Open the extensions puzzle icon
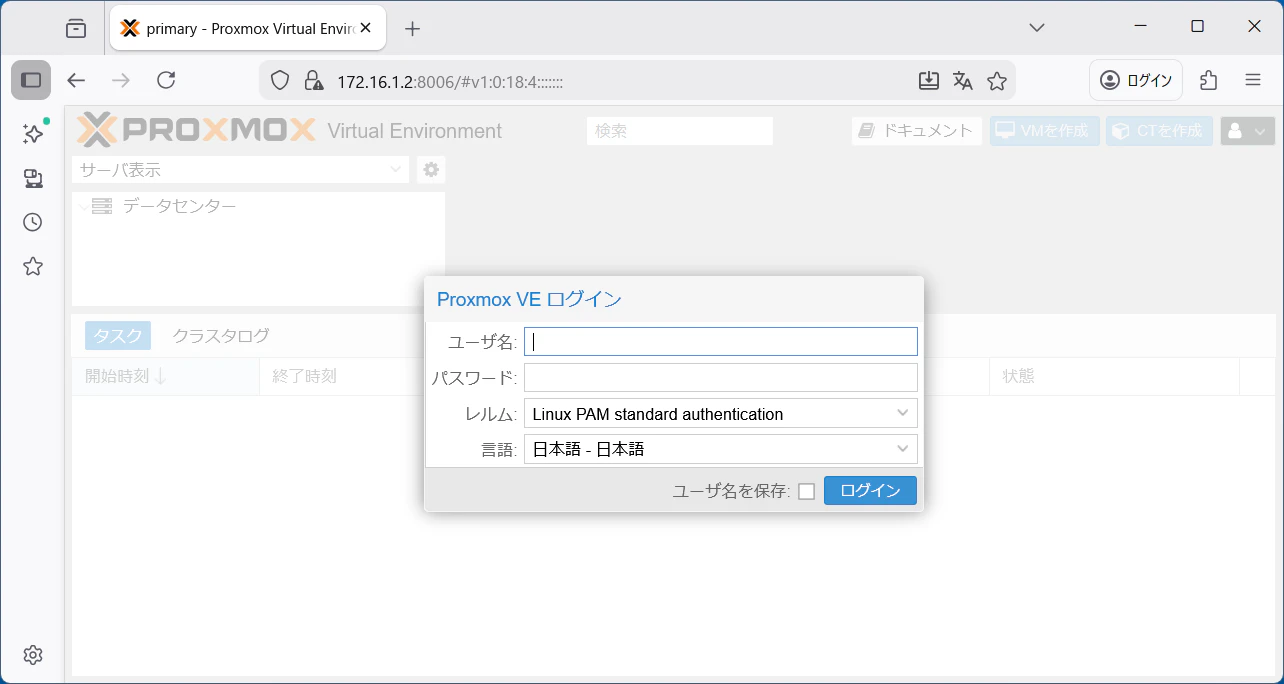Viewport: 1284px width, 684px height. (x=1209, y=80)
